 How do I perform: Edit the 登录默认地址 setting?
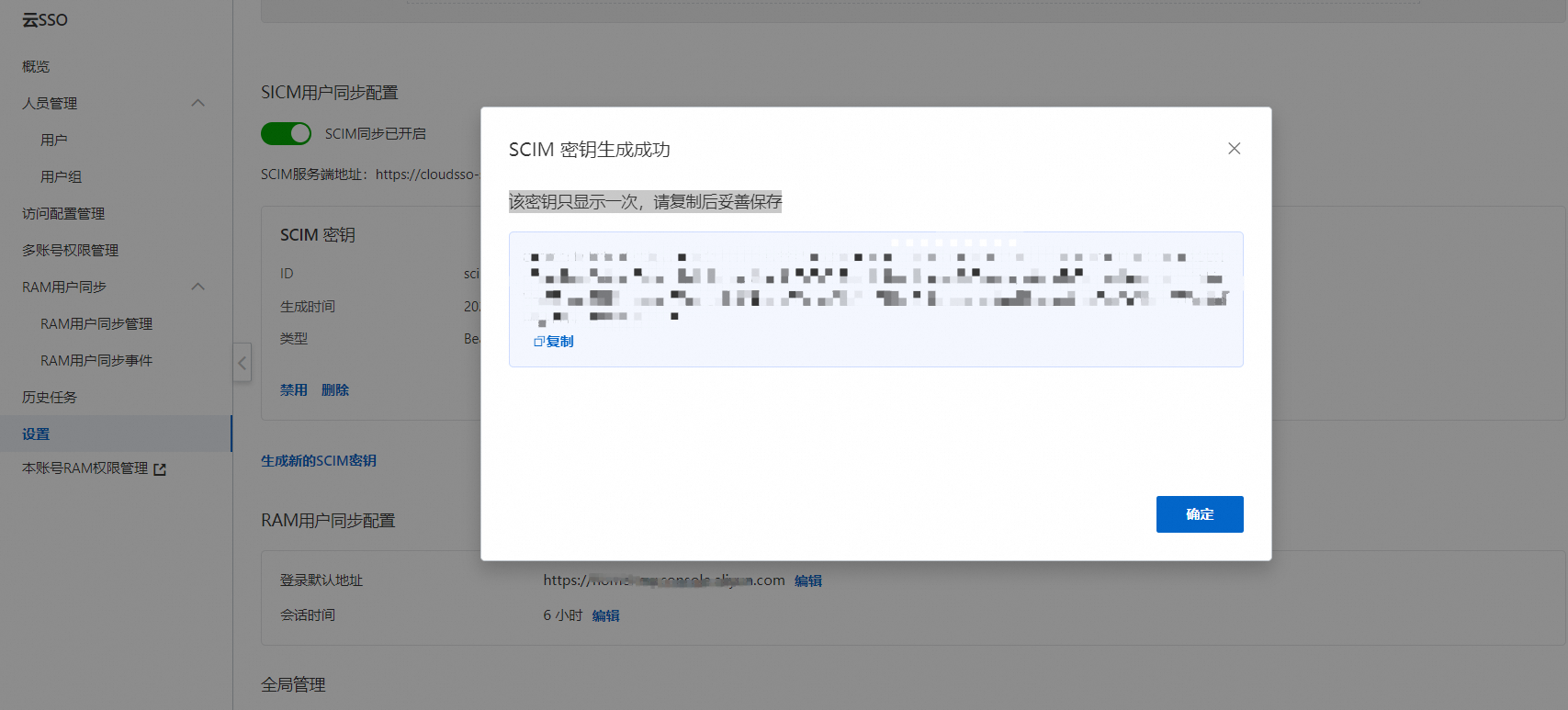(x=808, y=580)
